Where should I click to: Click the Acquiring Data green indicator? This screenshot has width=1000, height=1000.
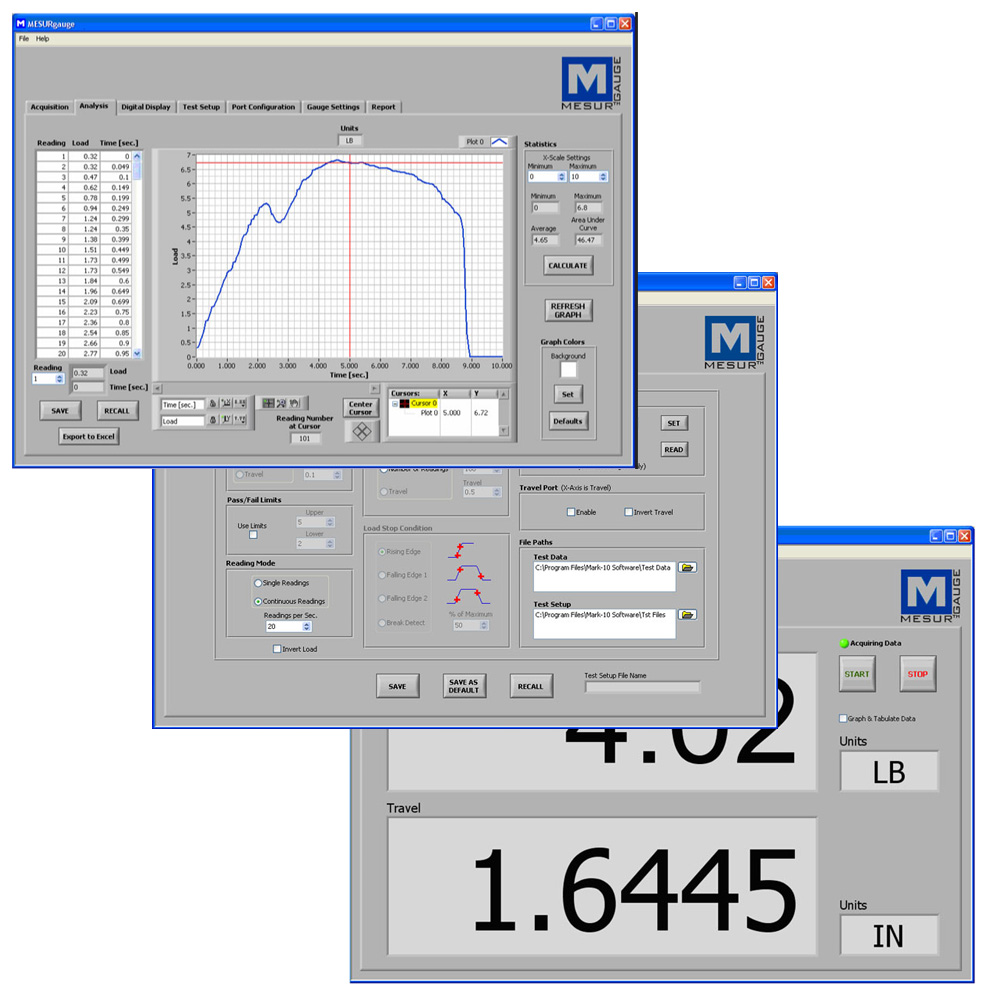pos(844,643)
